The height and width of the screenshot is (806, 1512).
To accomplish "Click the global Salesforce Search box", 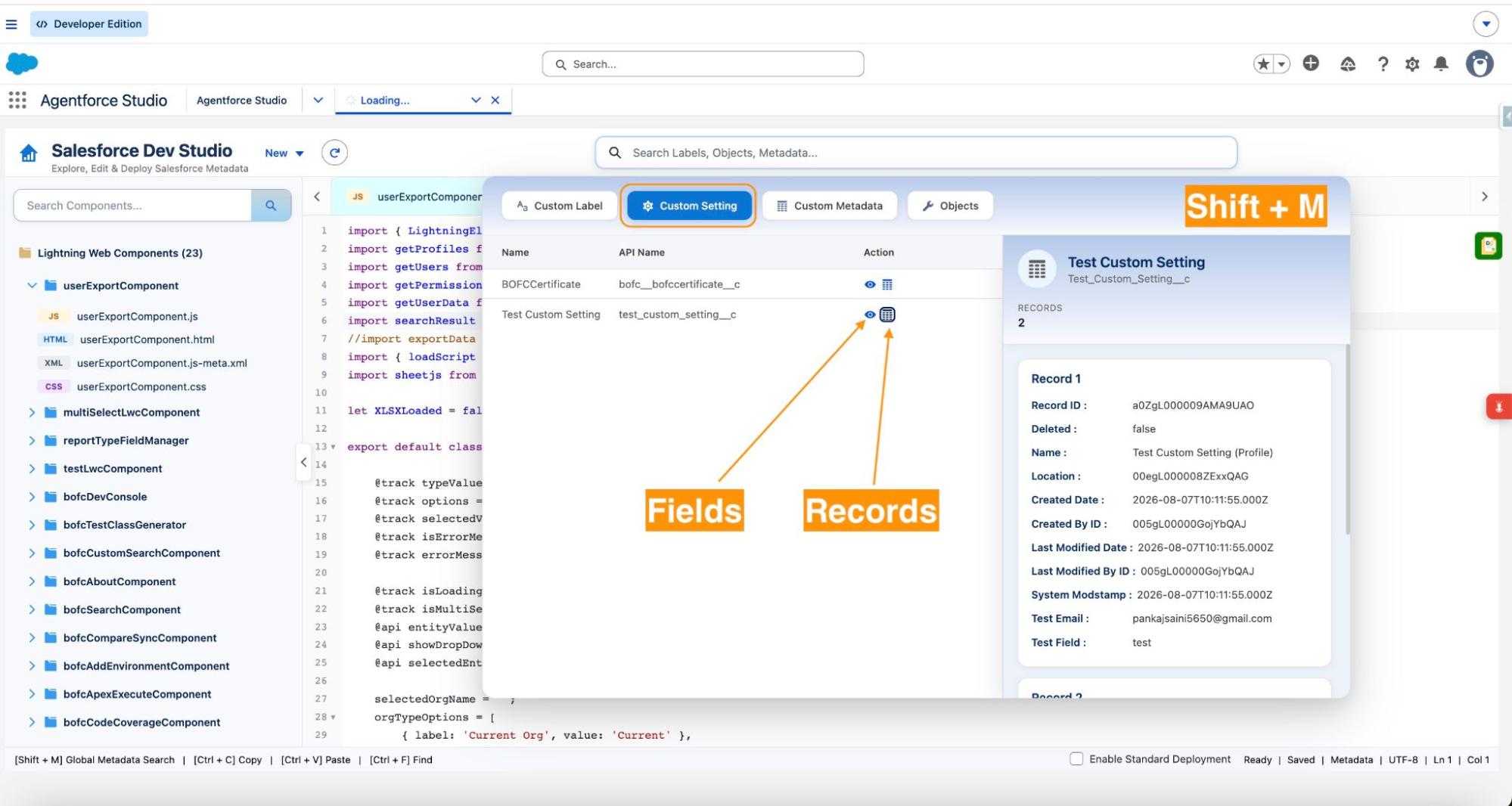I will coord(703,64).
